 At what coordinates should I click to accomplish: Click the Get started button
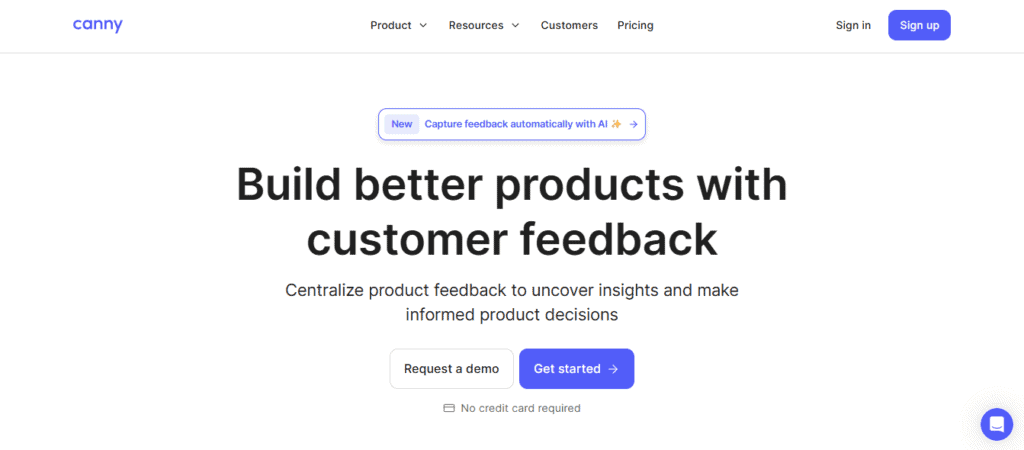pyautogui.click(x=576, y=369)
